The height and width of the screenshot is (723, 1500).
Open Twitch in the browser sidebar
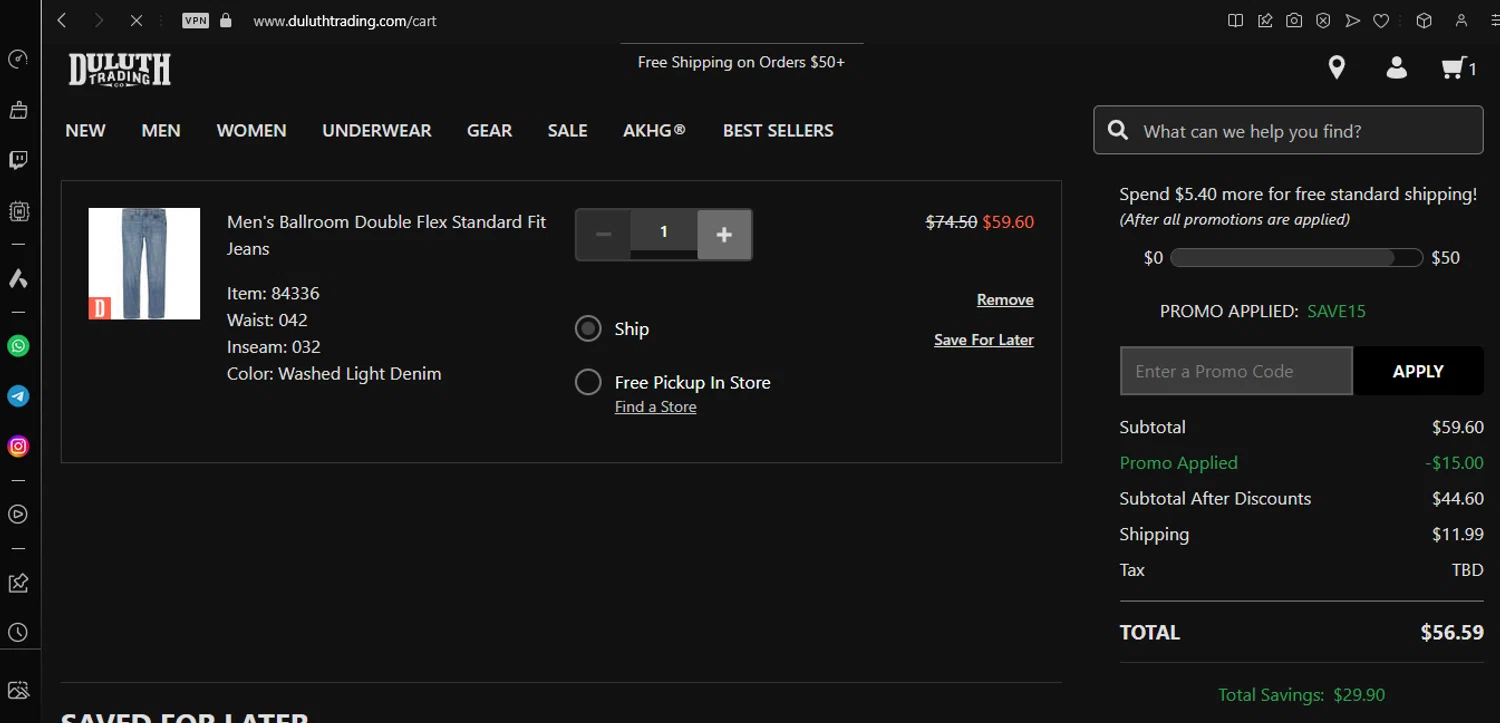tap(18, 160)
